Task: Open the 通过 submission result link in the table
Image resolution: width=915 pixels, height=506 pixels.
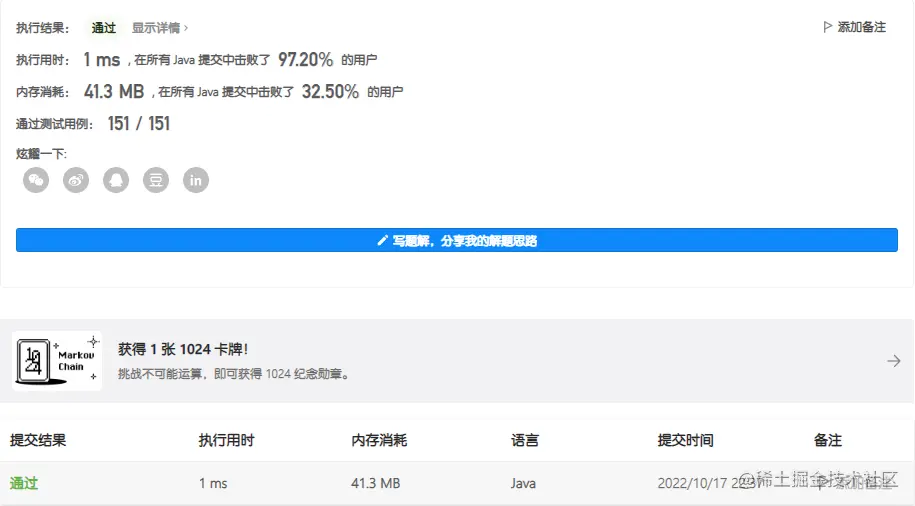Action: (x=24, y=483)
